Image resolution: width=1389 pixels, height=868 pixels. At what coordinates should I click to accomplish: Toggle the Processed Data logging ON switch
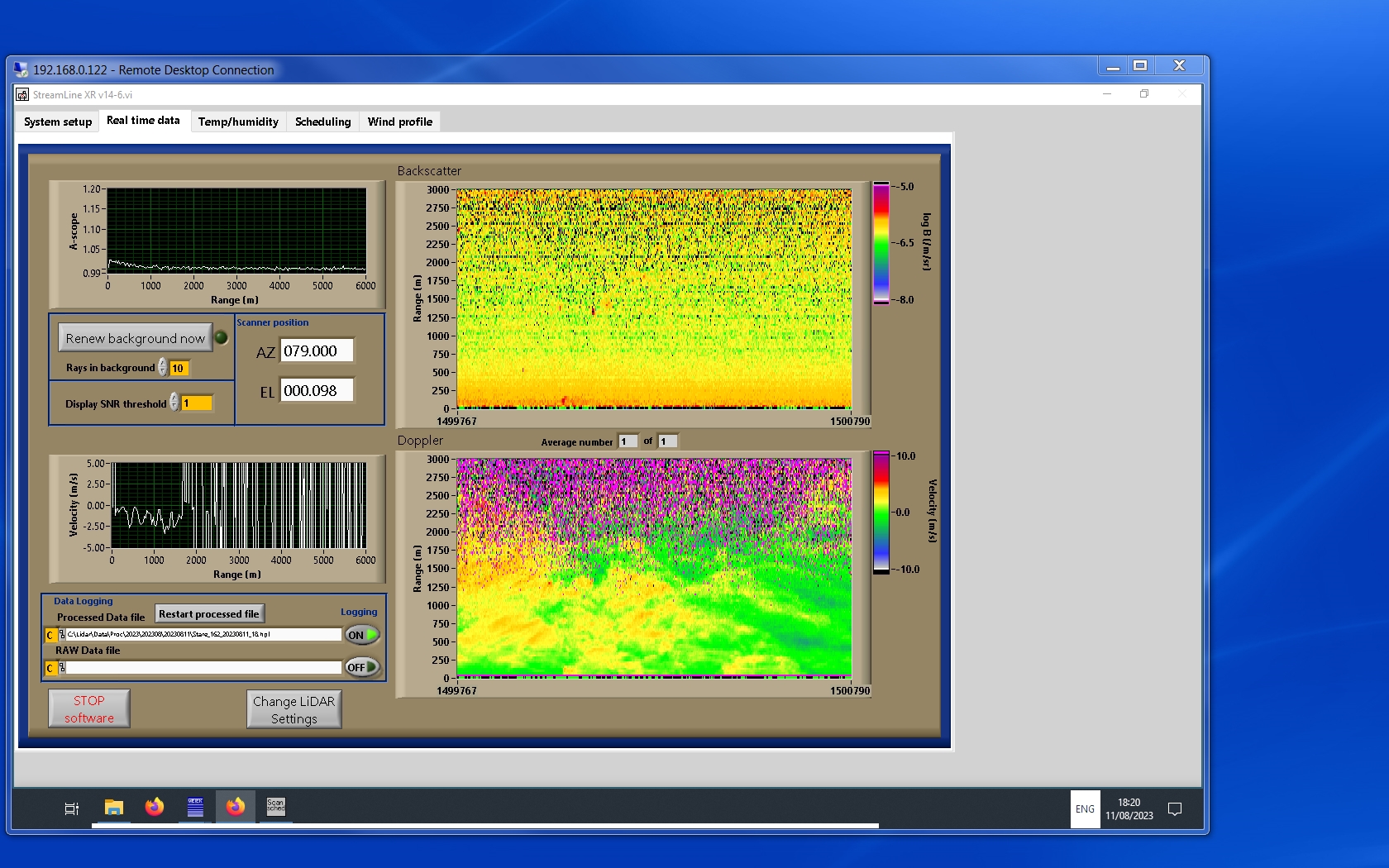(362, 635)
